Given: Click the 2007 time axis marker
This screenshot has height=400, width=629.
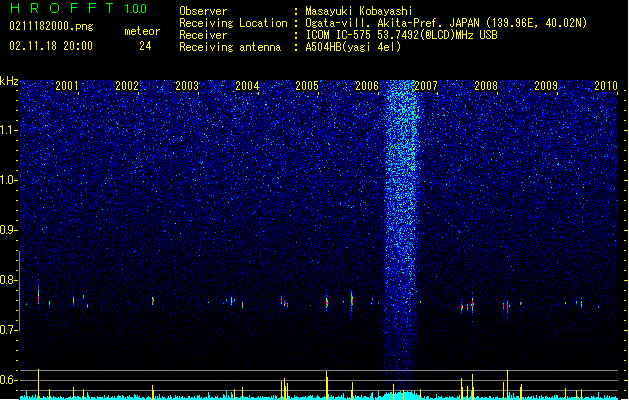Looking at the screenshot, I should [x=426, y=86].
